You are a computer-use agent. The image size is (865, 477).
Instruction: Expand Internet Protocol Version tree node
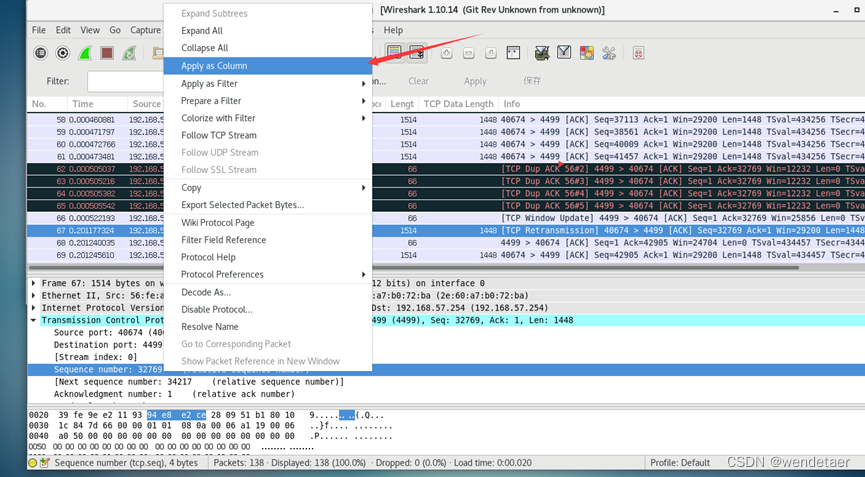point(34,308)
